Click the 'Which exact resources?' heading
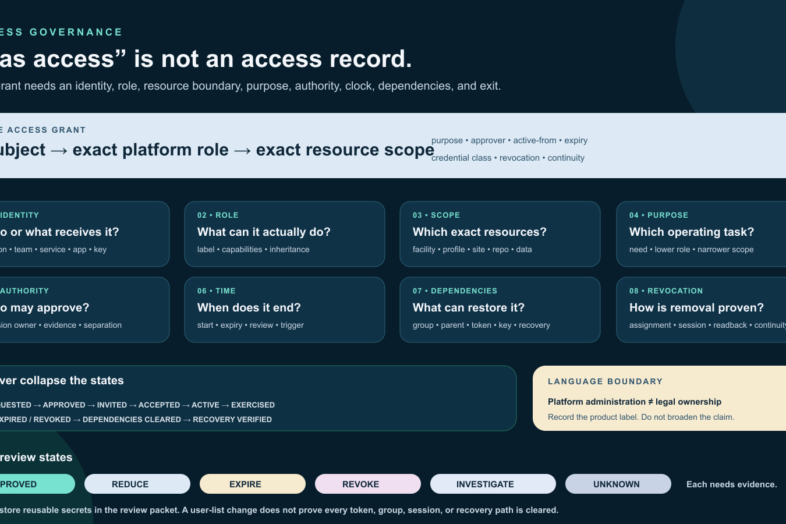 coord(479,232)
